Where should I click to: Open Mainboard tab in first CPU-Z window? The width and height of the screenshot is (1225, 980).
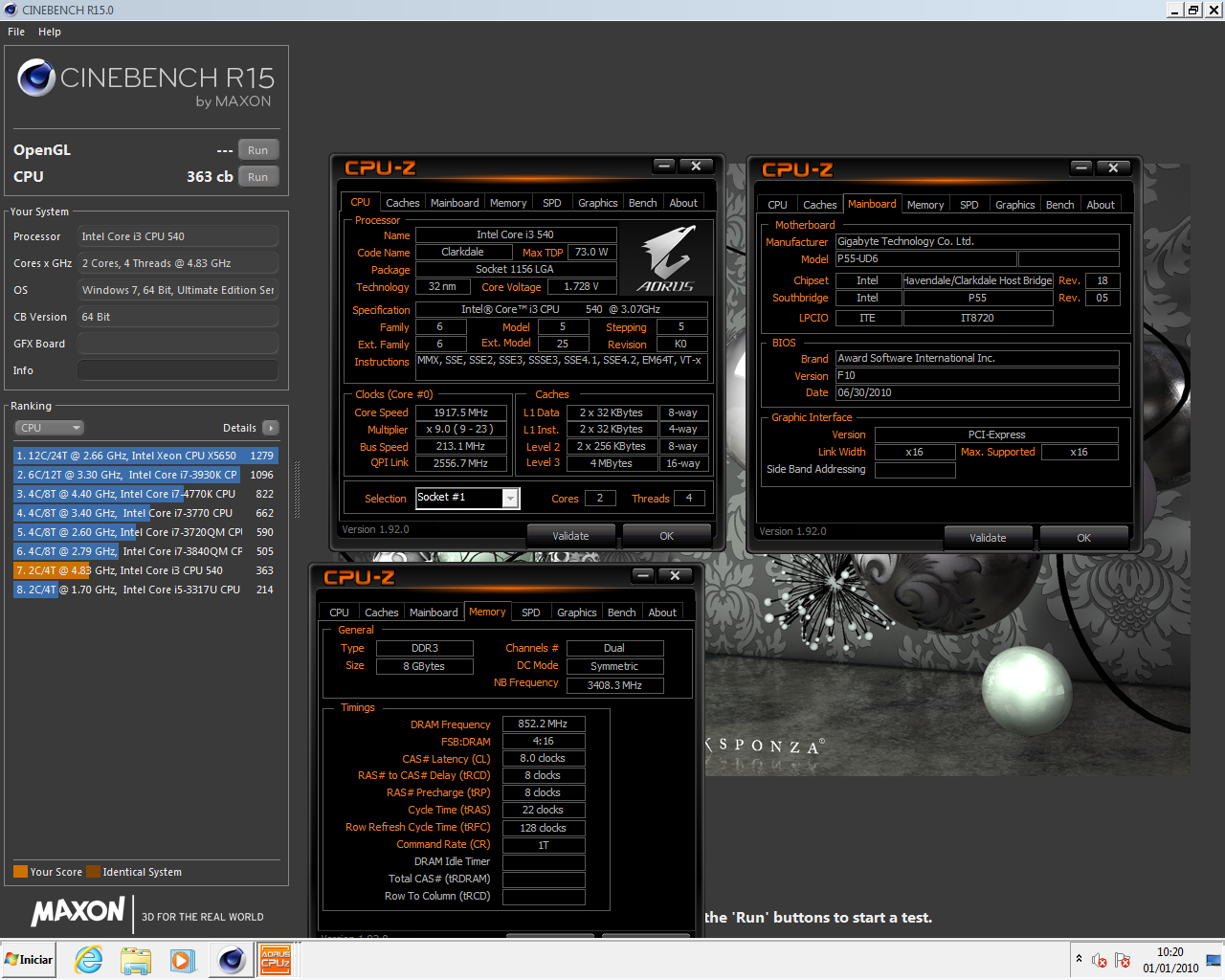coord(455,203)
